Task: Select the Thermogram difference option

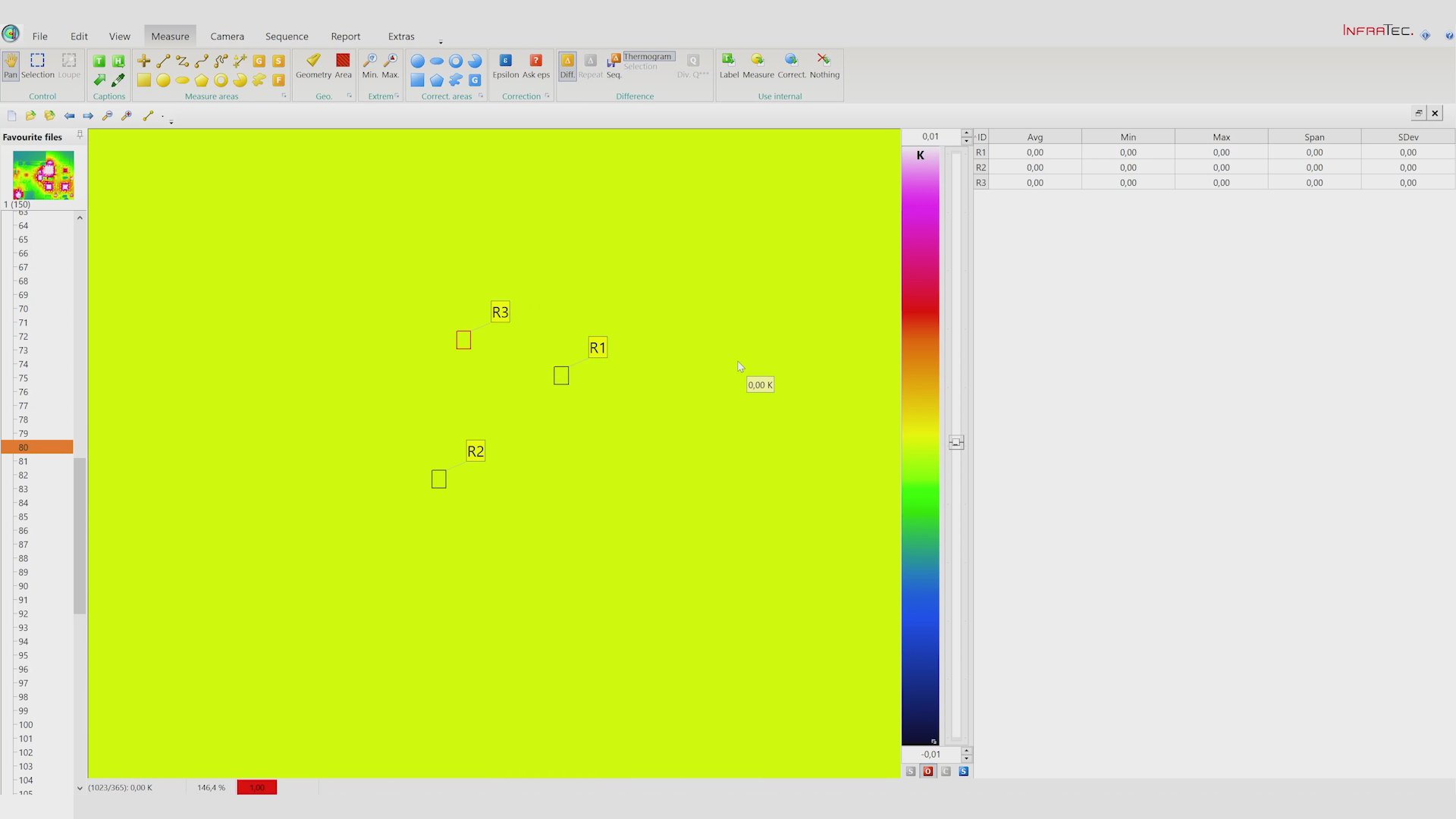Action: click(648, 57)
